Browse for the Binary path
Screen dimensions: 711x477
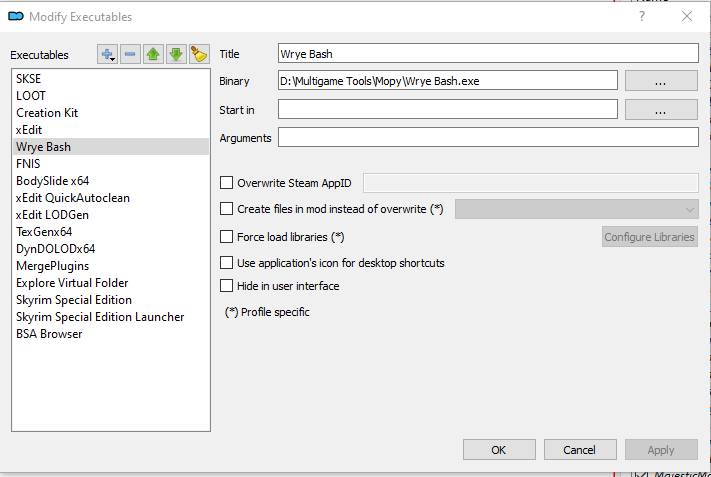tap(661, 81)
